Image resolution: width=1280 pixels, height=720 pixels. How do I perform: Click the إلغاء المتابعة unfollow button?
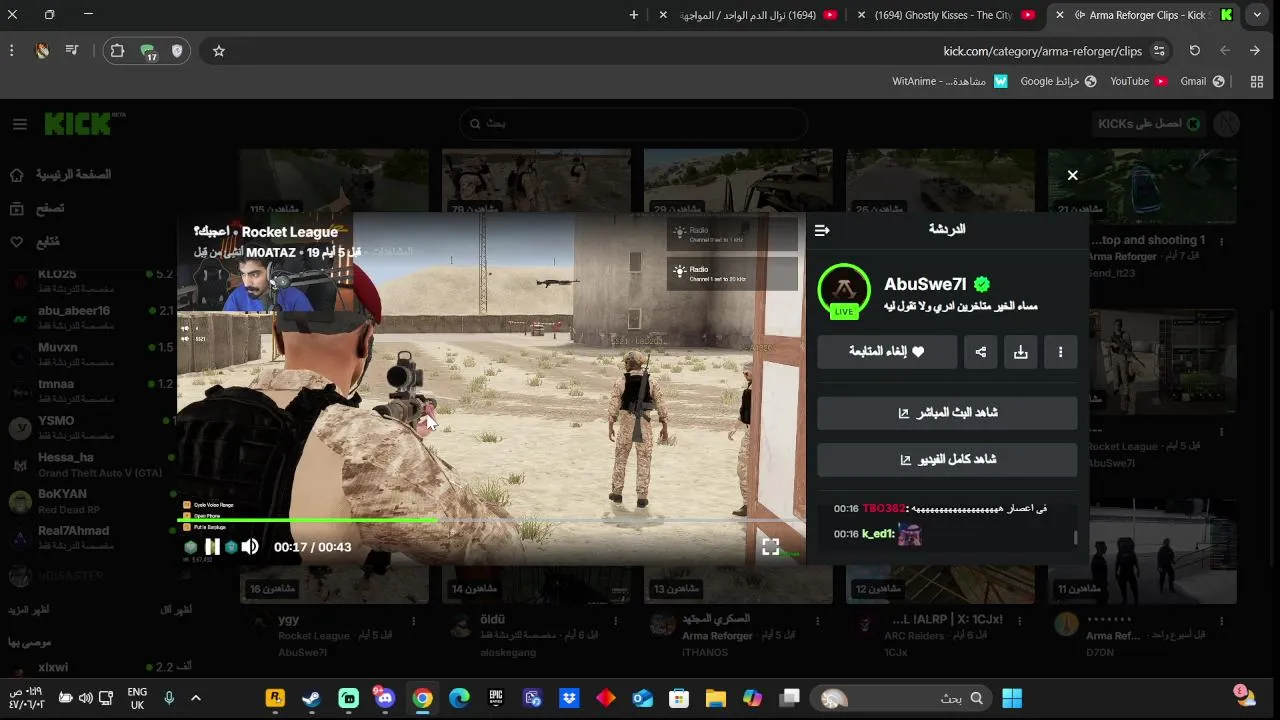887,352
